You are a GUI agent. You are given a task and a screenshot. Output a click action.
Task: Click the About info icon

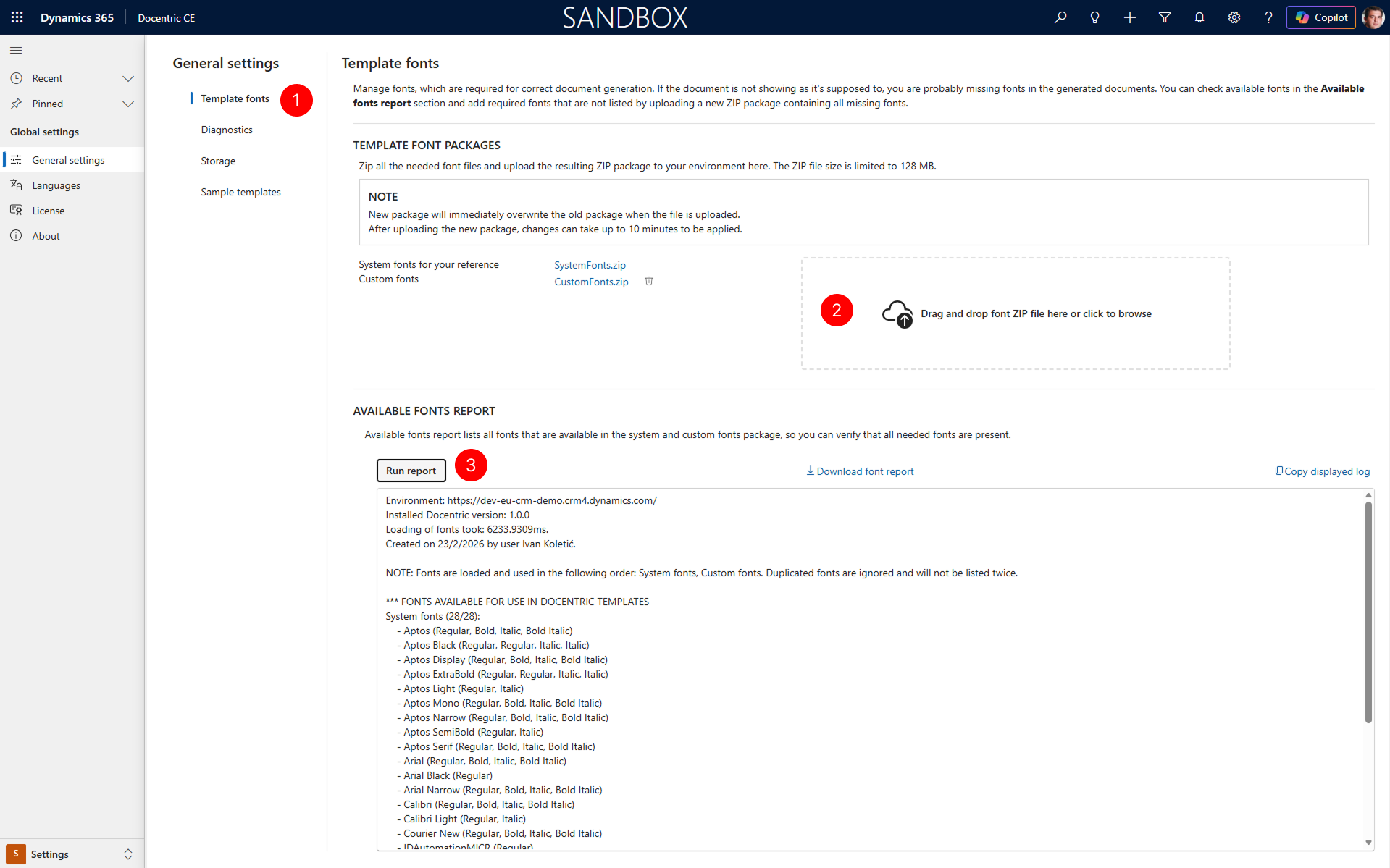[x=16, y=236]
